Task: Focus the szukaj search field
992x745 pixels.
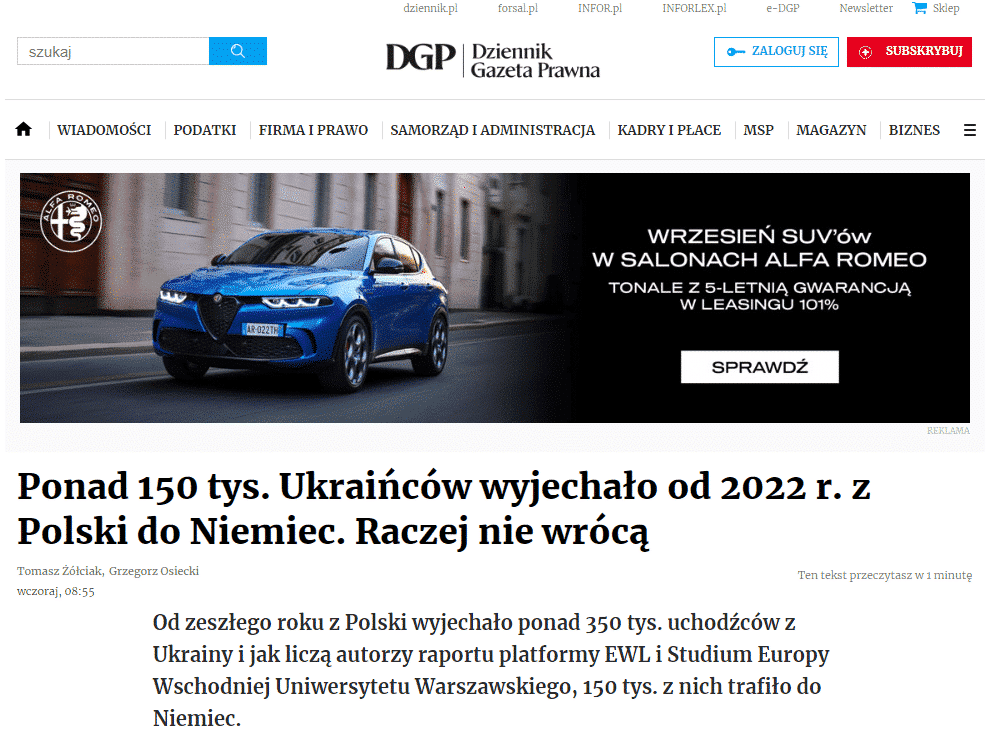Action: tap(113, 51)
